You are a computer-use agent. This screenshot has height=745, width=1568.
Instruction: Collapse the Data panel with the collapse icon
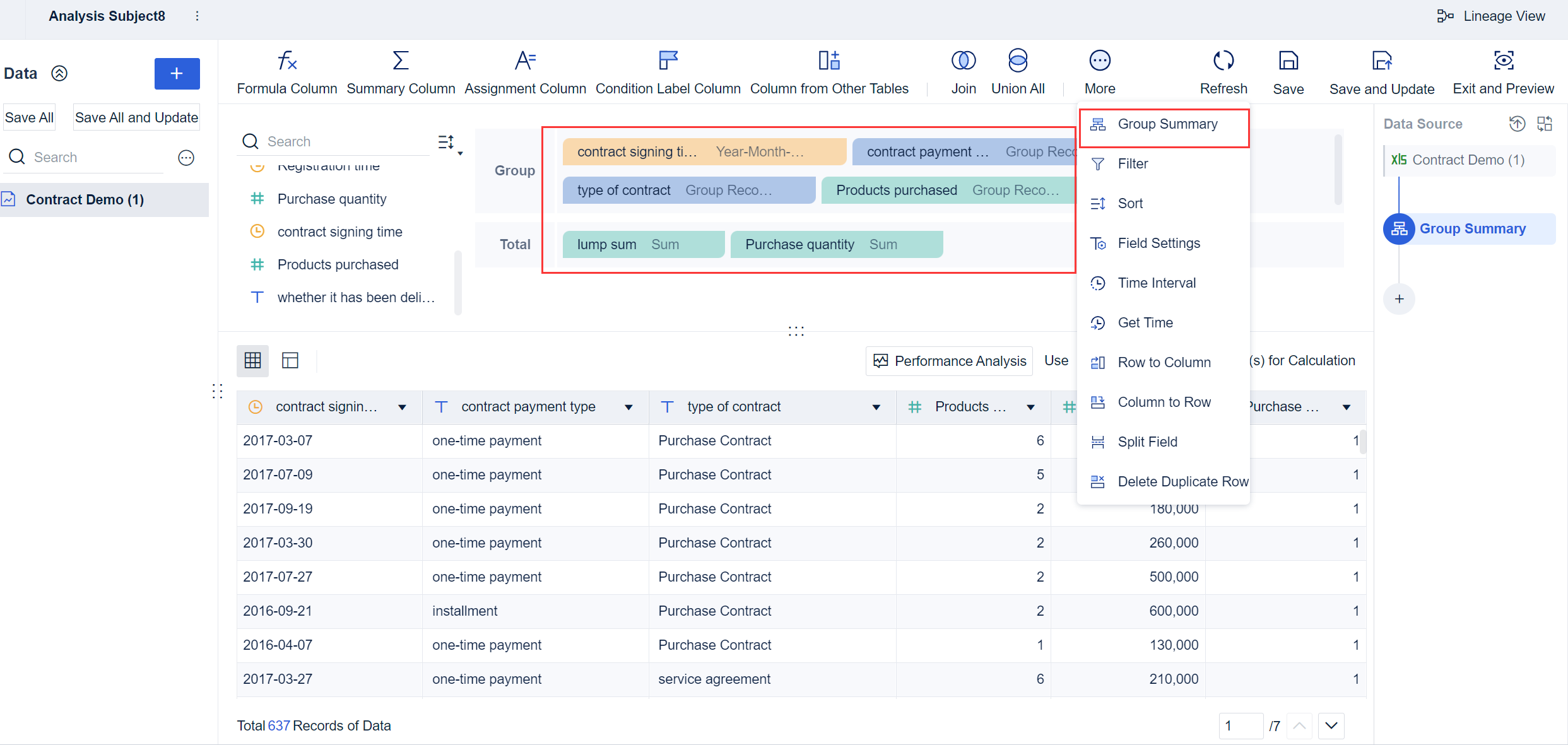tap(59, 73)
